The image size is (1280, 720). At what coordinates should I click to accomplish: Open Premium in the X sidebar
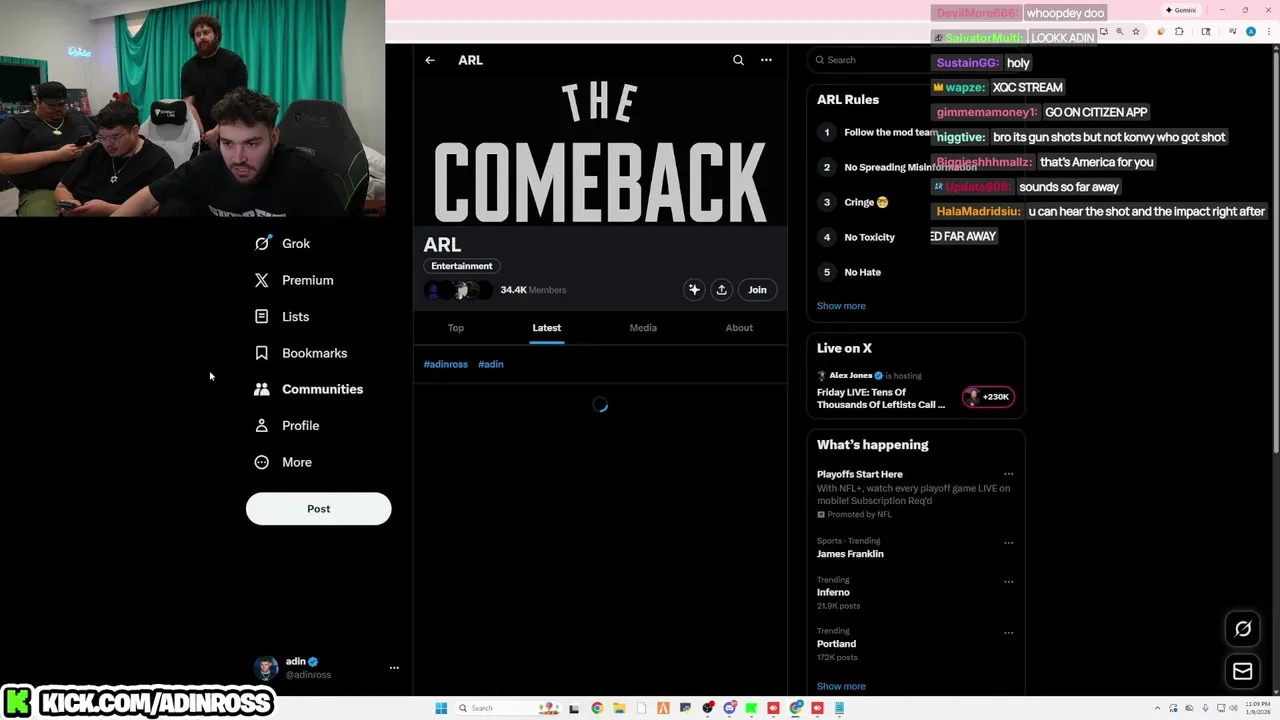[293, 281]
